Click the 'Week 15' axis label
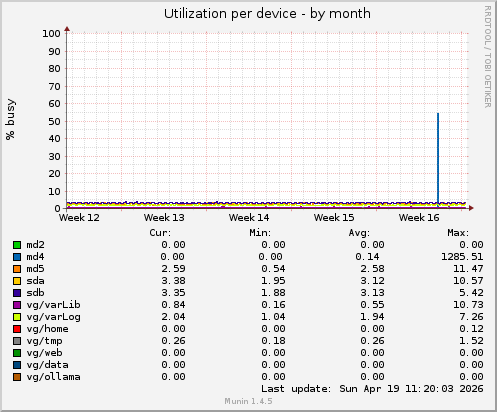The width and height of the screenshot is (497, 412). (x=334, y=218)
